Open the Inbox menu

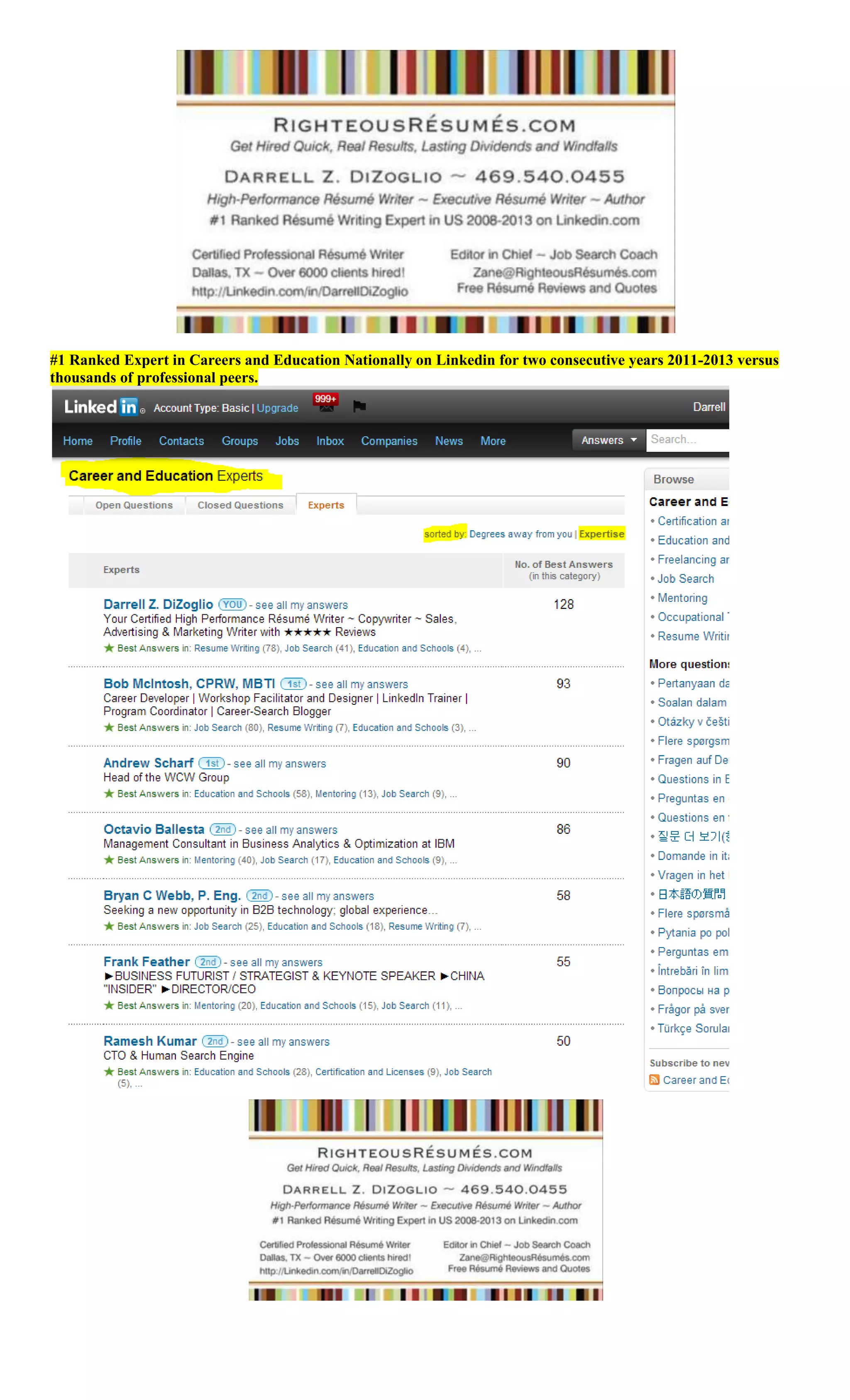click(330, 441)
